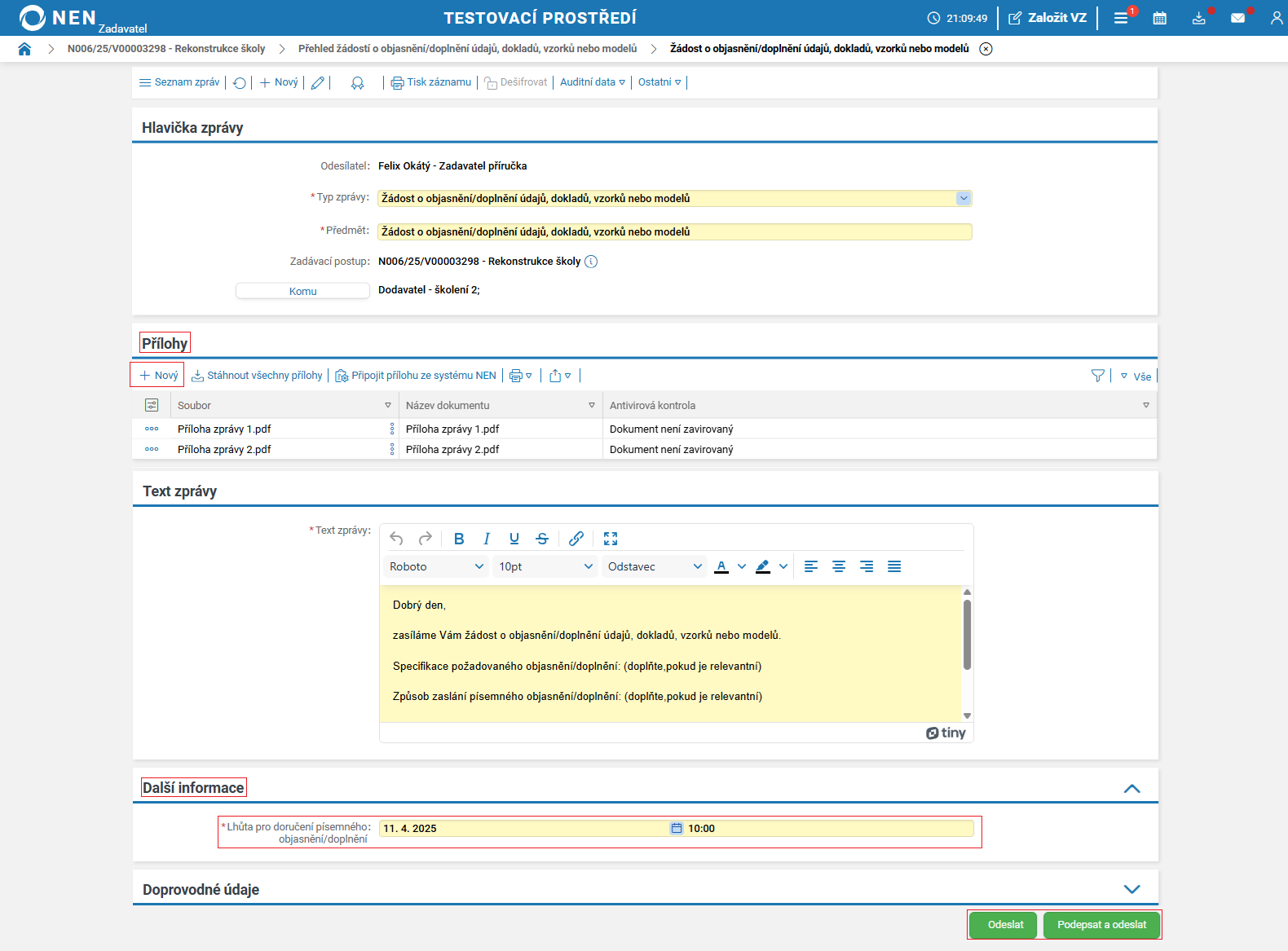Screen dimensions: 1288x951
Task: Open the Roboto font family dropdown
Action: [436, 566]
